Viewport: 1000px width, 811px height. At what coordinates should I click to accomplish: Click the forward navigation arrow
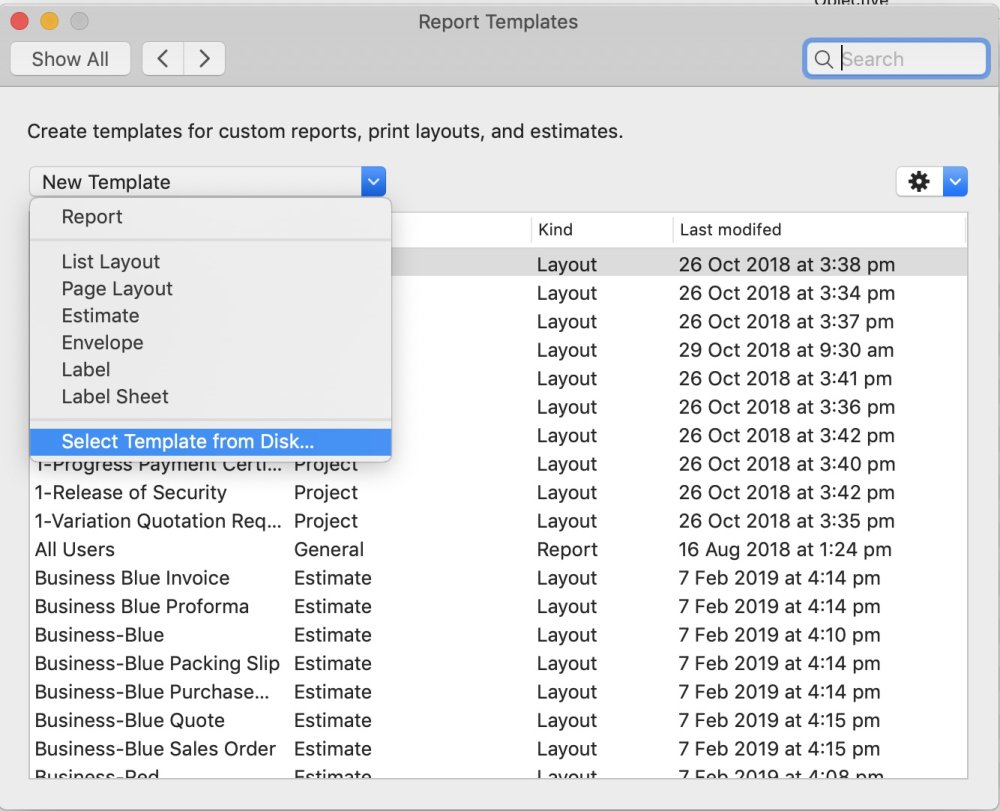click(x=204, y=58)
